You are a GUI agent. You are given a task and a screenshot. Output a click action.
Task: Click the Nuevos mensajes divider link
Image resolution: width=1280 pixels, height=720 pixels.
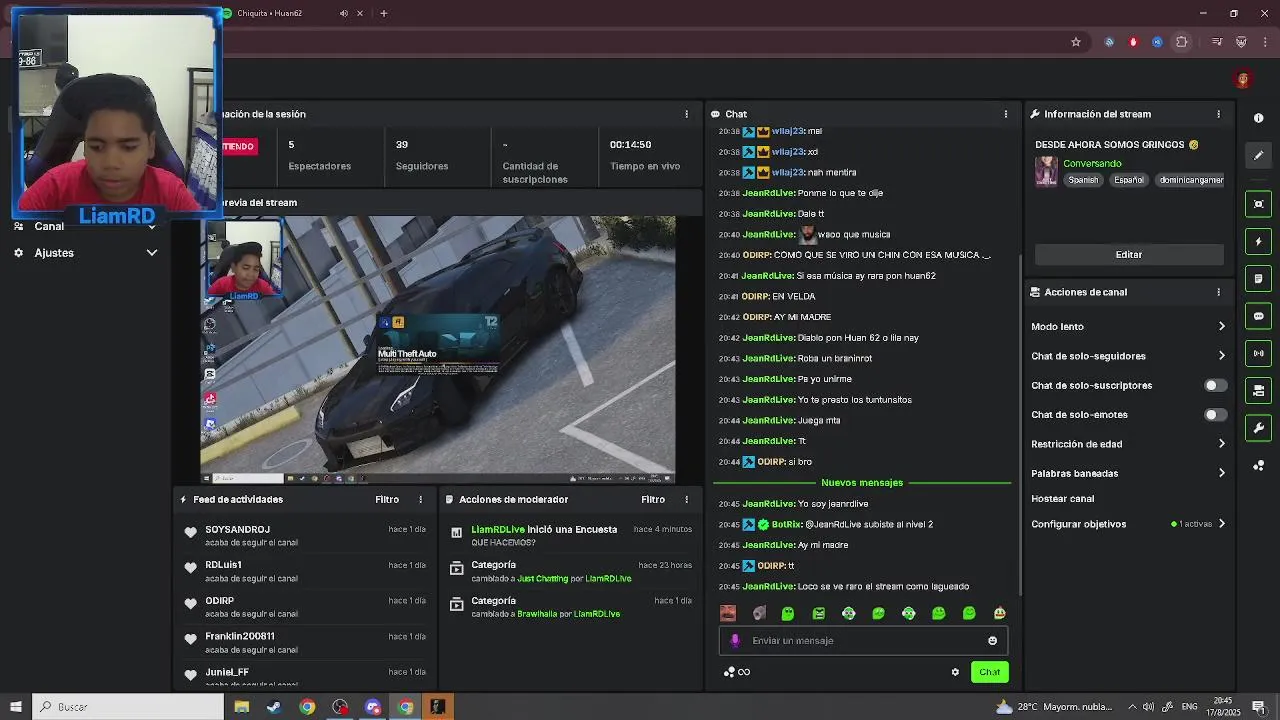[861, 483]
